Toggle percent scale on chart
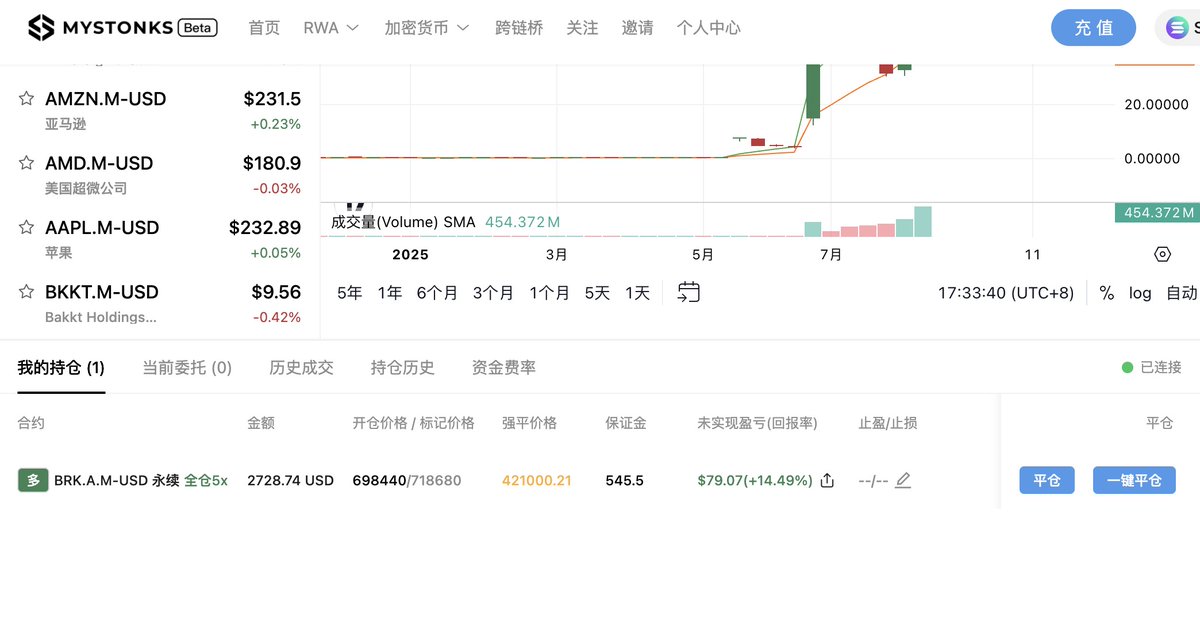1200x621 pixels. click(x=1106, y=293)
